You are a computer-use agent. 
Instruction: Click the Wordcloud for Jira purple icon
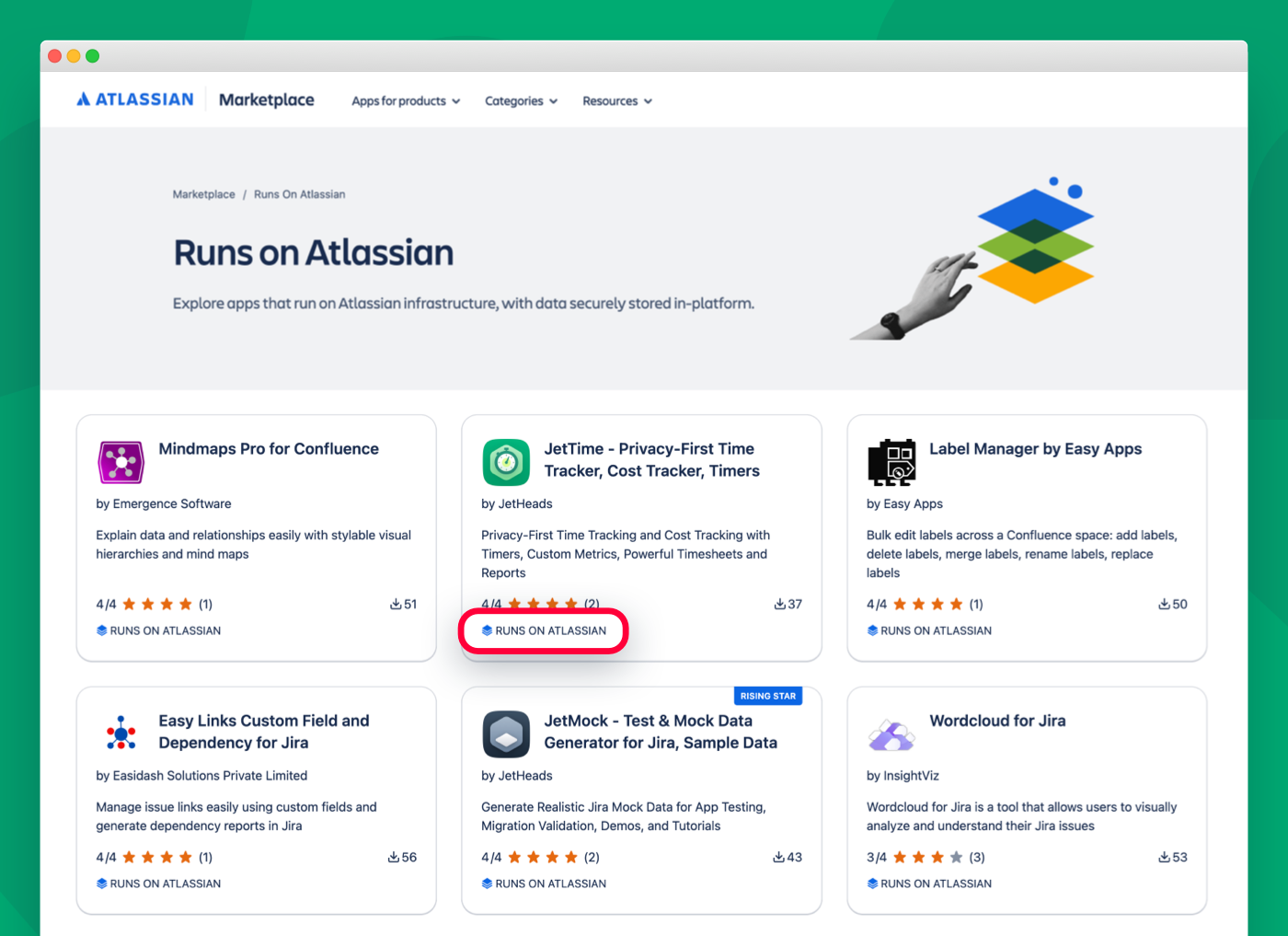[x=891, y=734]
